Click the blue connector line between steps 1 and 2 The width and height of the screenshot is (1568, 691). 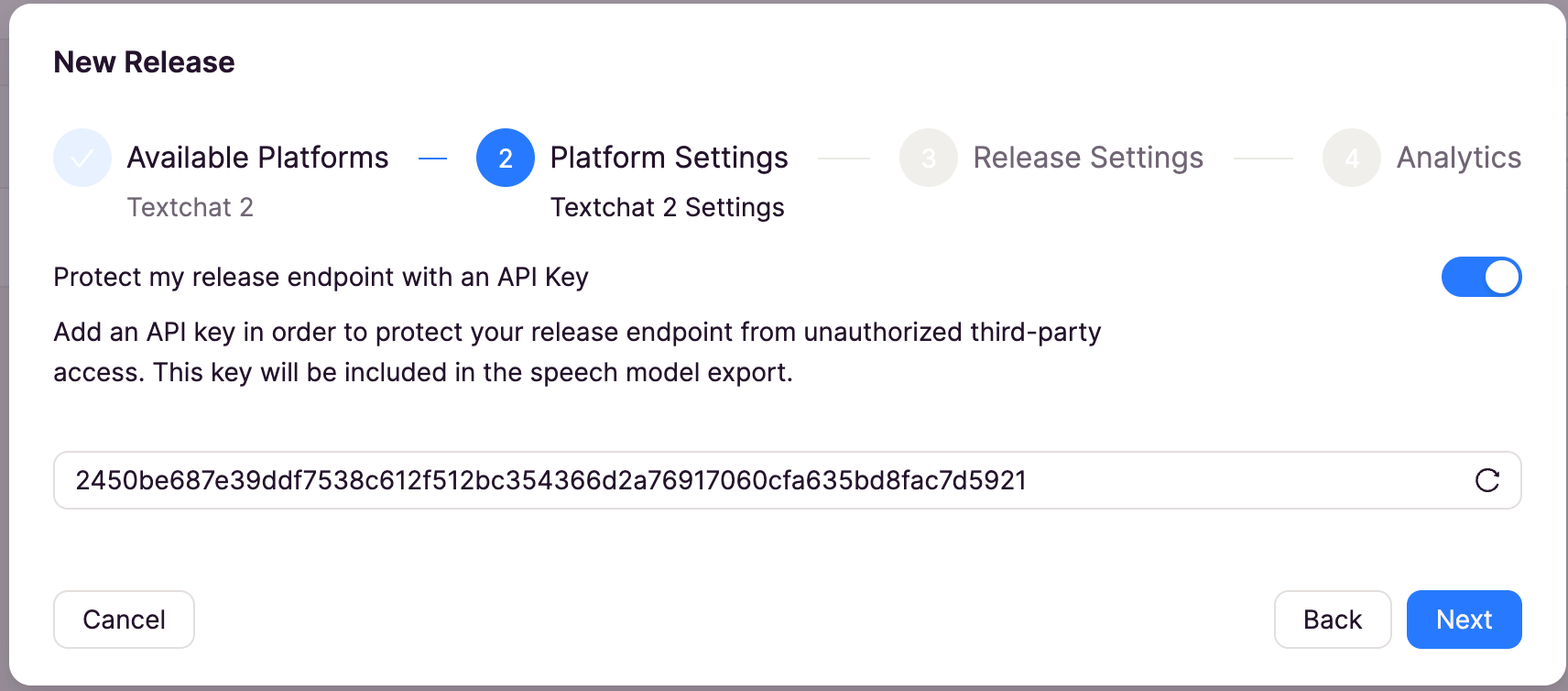coord(432,159)
